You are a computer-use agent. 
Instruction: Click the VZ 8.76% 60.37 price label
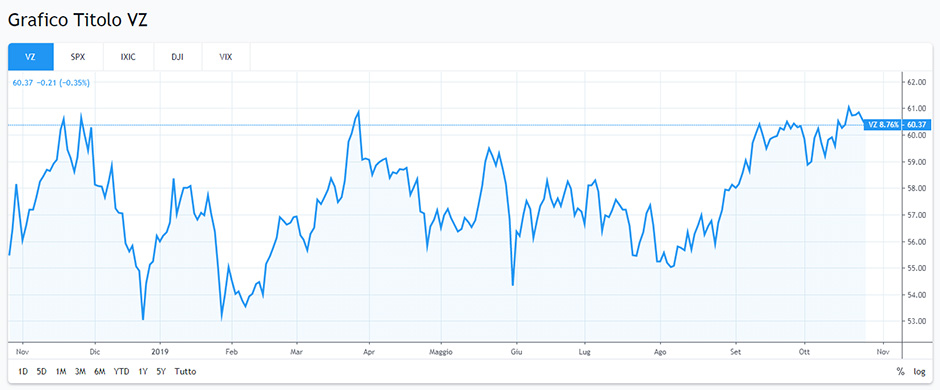897,125
